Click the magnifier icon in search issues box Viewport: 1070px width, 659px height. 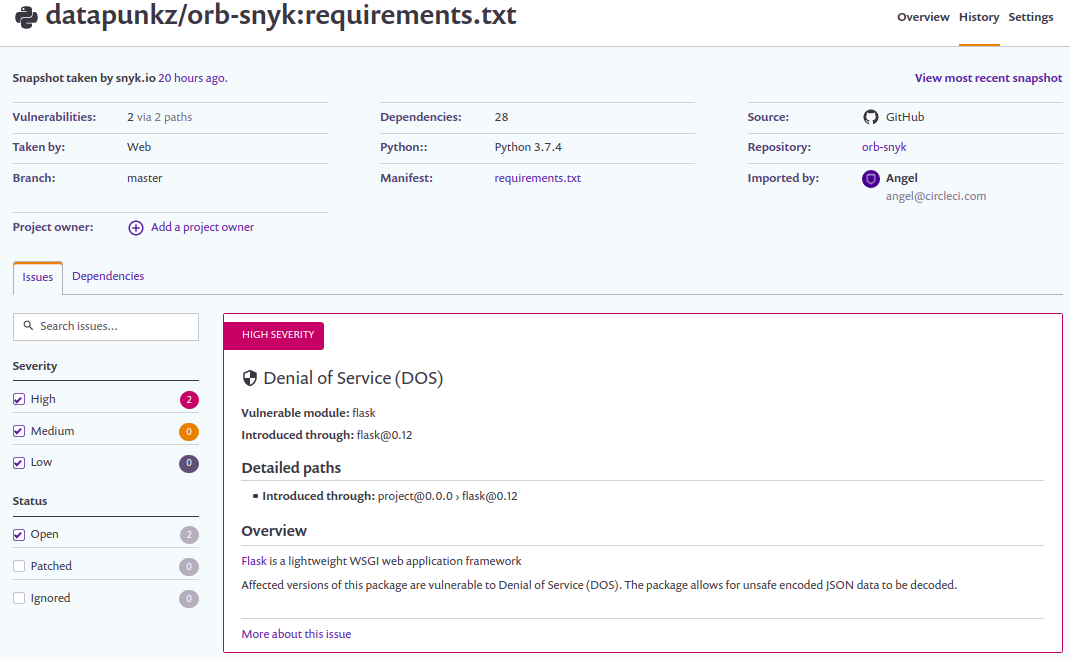coord(28,326)
